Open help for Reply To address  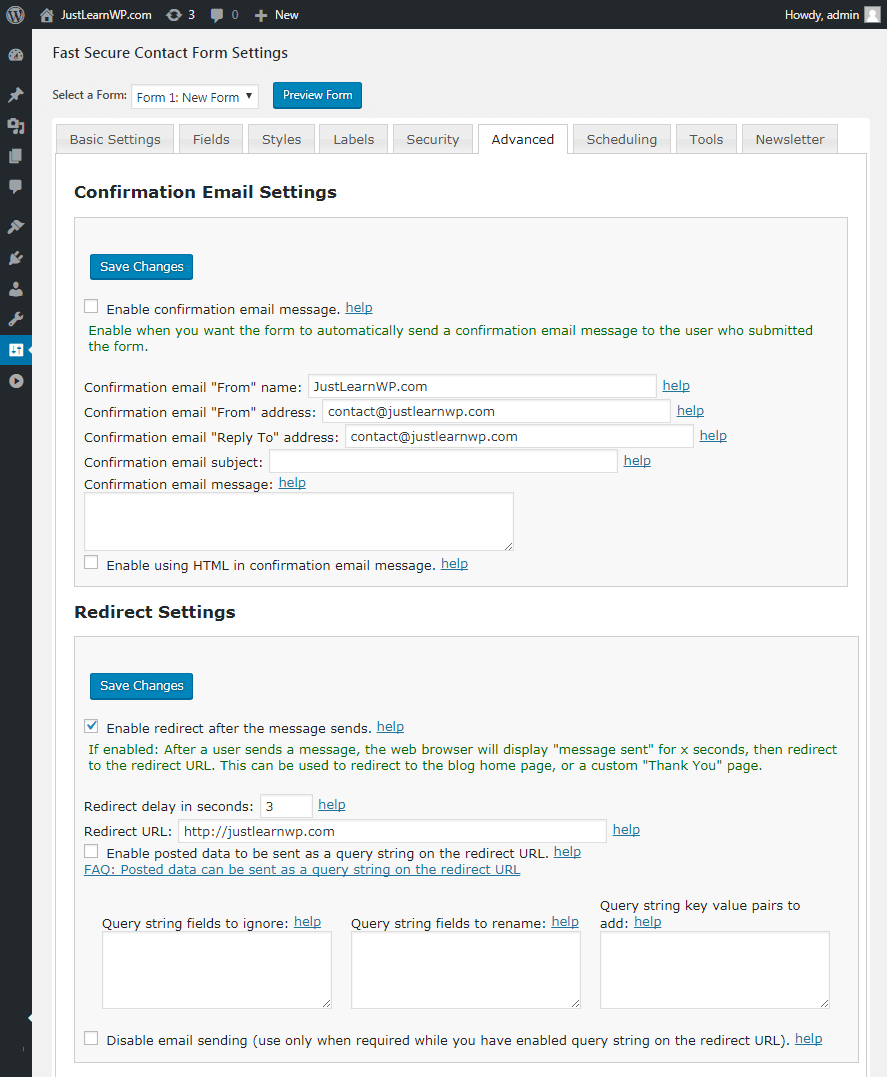pyautogui.click(x=713, y=435)
